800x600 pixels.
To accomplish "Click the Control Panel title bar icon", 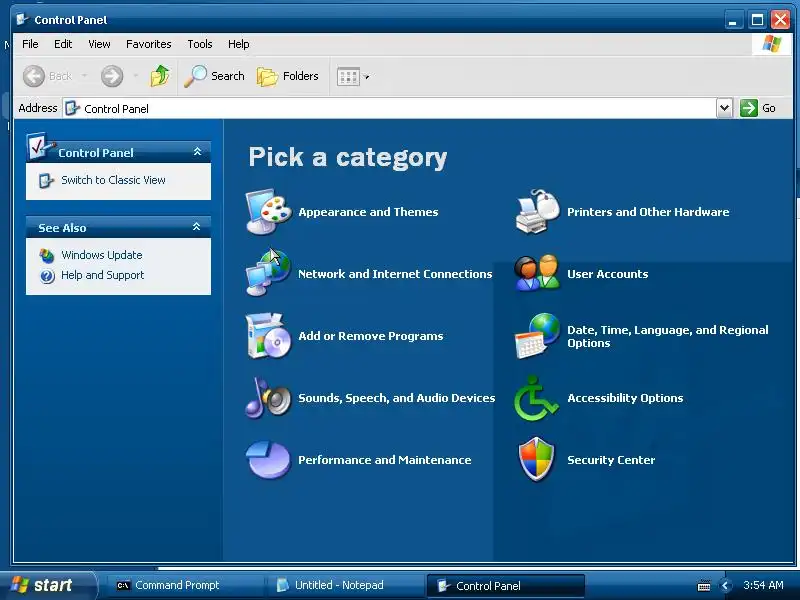I will 22,19.
